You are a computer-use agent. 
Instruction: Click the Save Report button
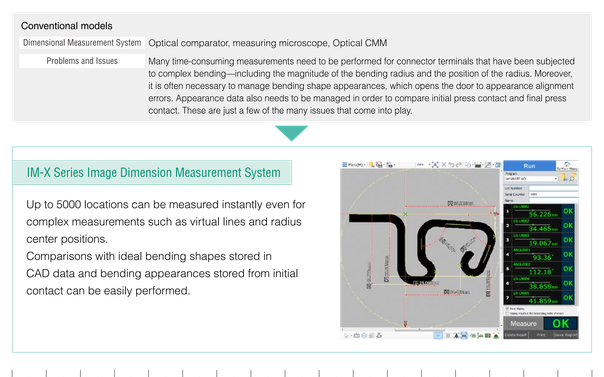(x=566, y=335)
